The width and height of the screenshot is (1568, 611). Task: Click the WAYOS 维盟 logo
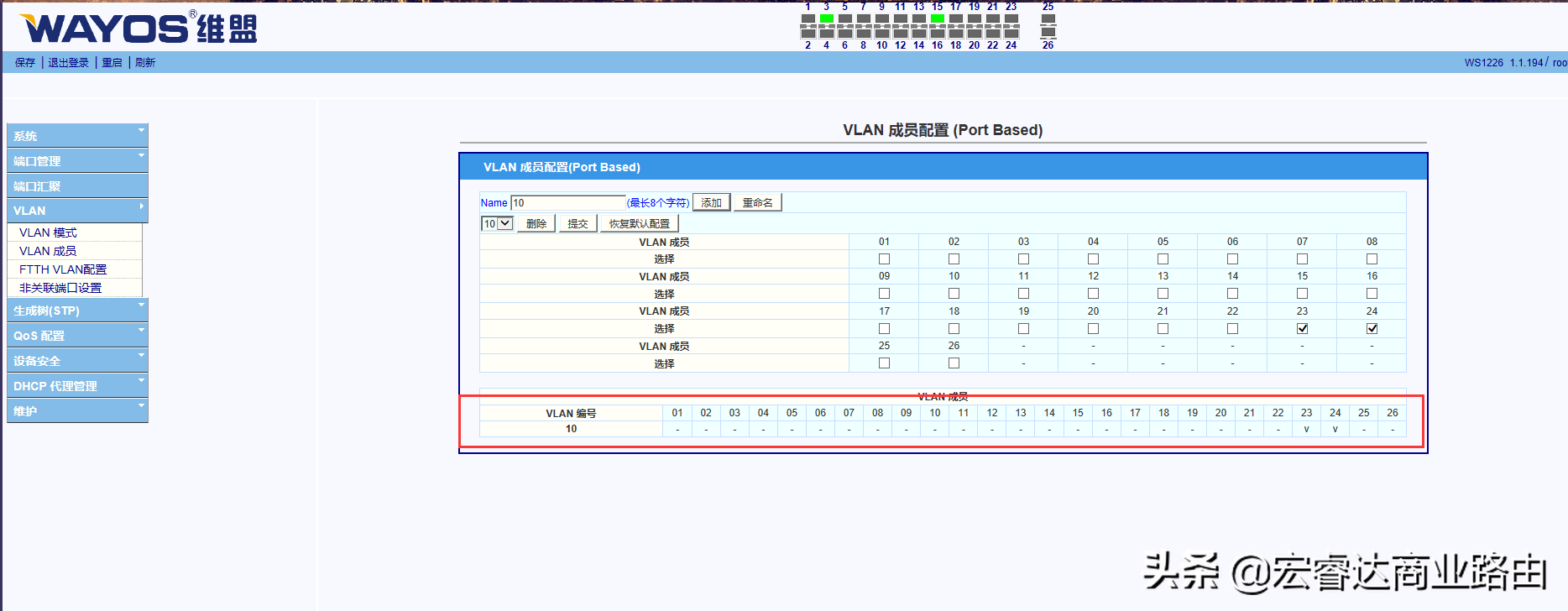point(139,28)
